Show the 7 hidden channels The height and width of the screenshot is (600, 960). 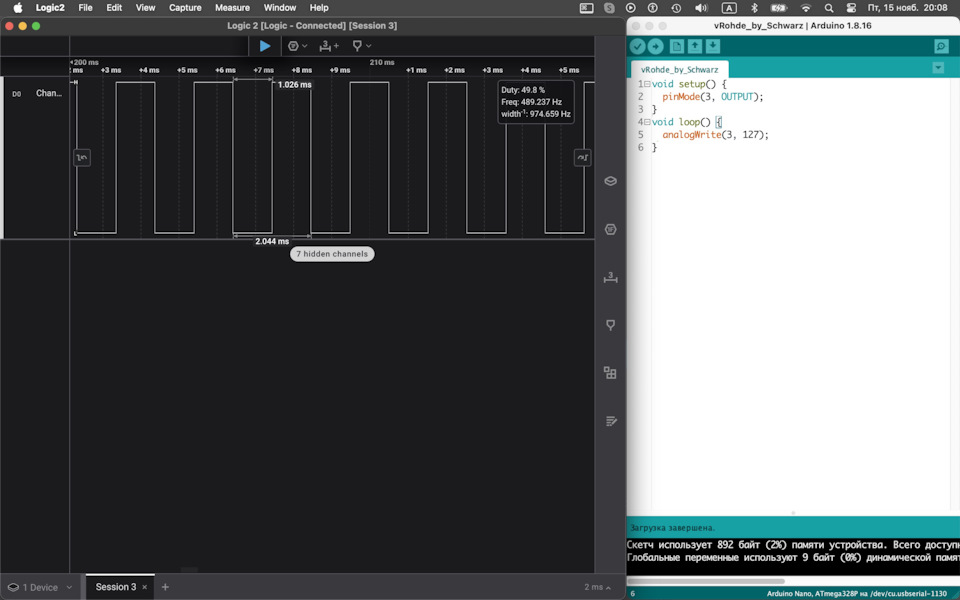pyautogui.click(x=332, y=254)
